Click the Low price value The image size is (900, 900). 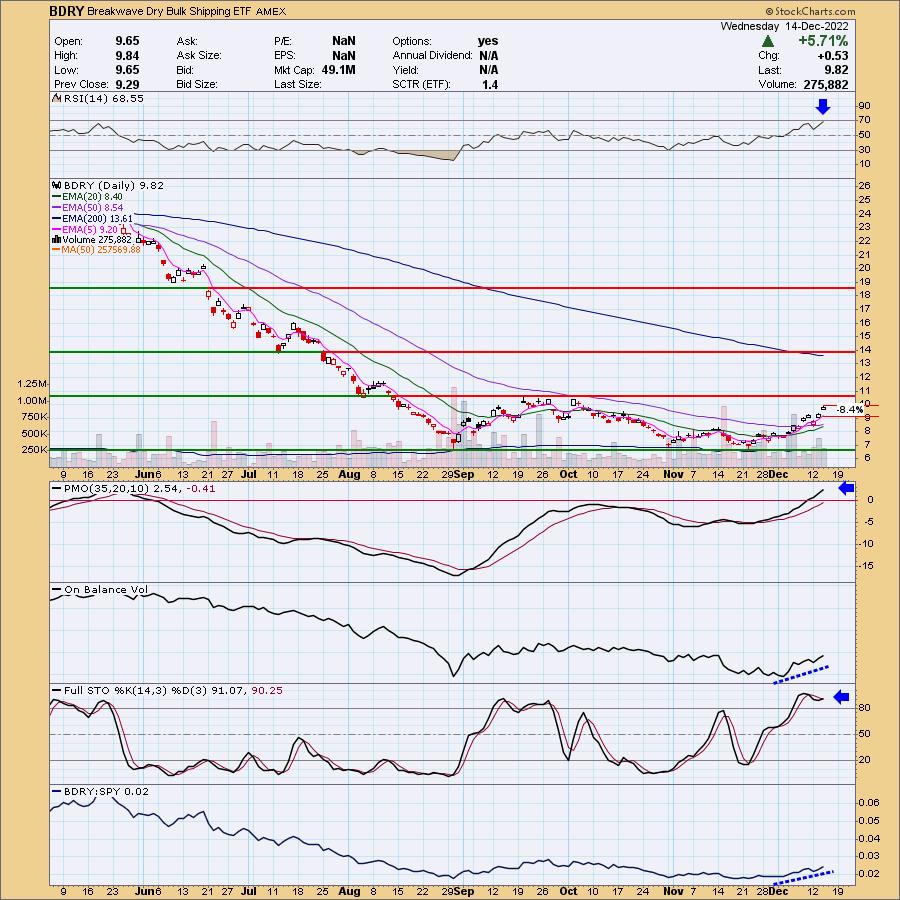[x=127, y=70]
